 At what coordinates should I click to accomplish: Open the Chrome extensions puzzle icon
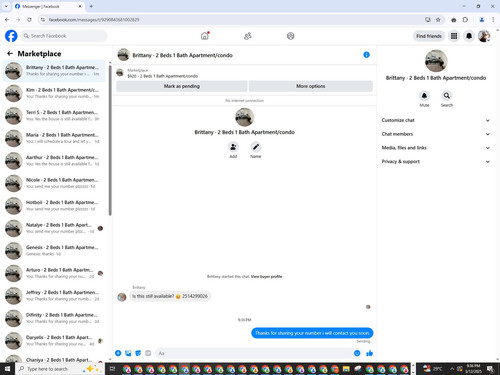465,20
